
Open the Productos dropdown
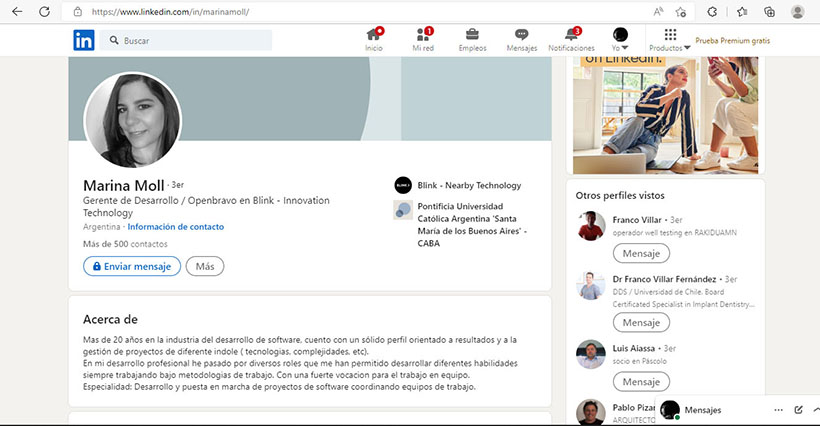pos(670,40)
